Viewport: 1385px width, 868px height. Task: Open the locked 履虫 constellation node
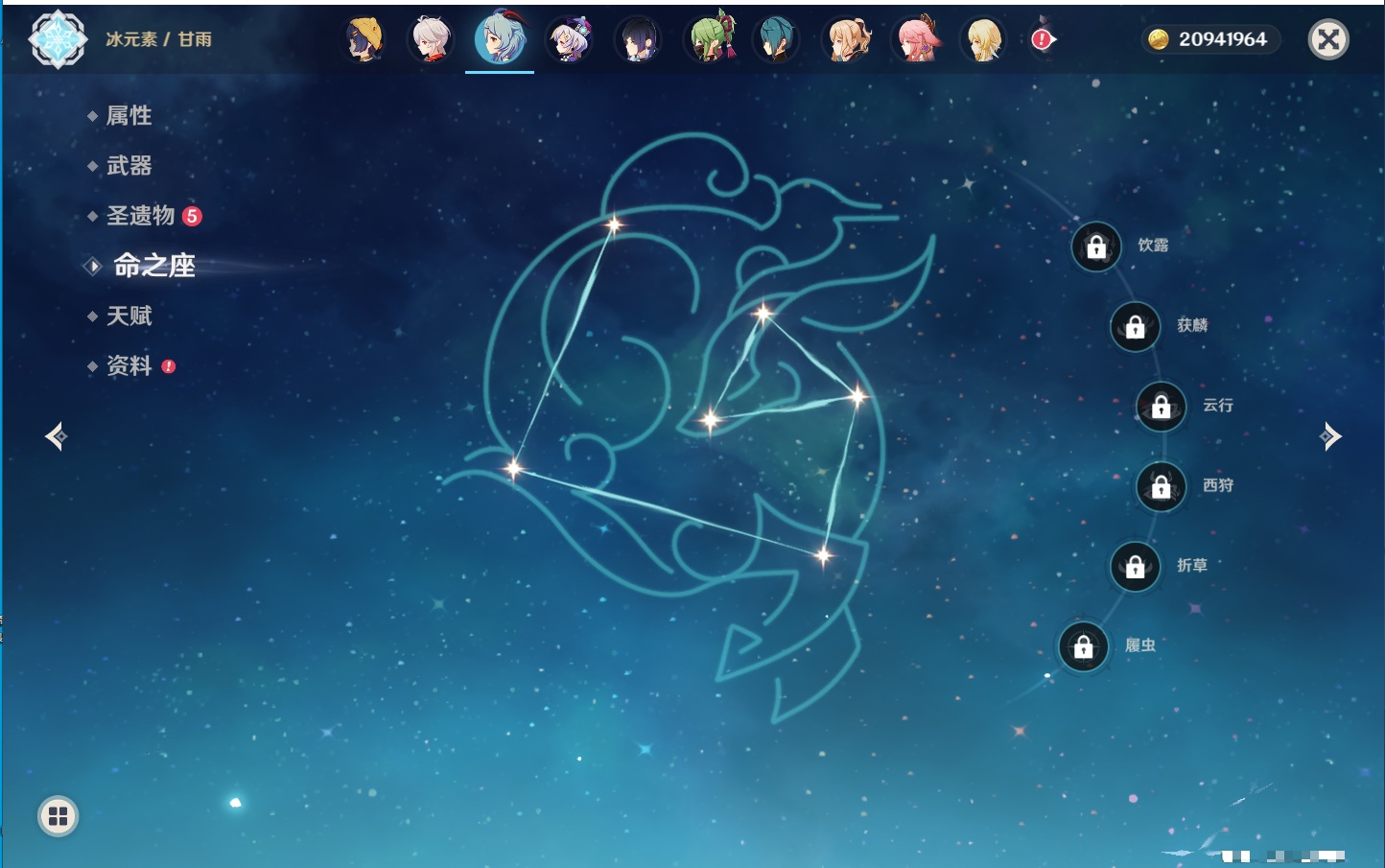pos(1083,647)
